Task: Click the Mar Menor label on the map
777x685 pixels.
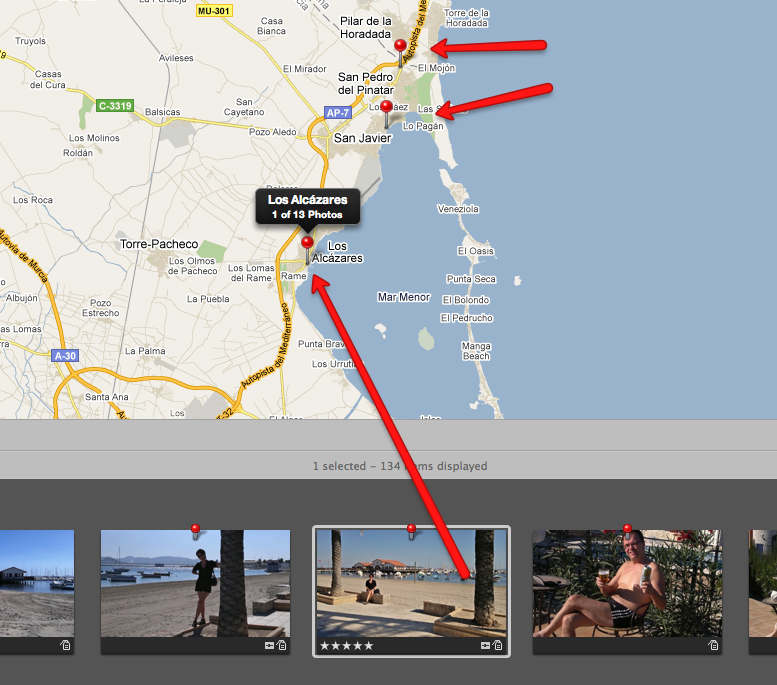Action: [x=403, y=297]
